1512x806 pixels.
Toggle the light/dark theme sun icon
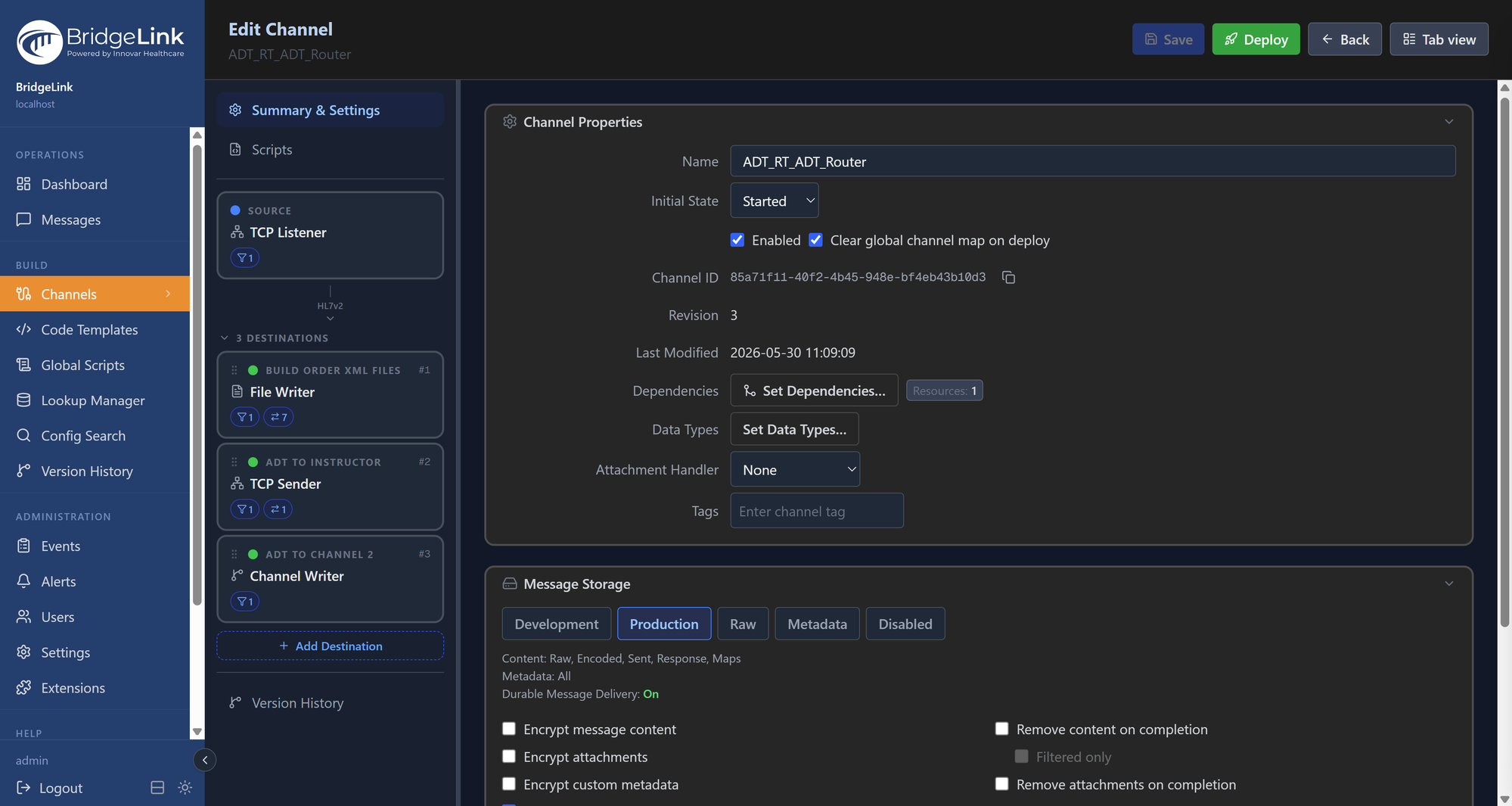pyautogui.click(x=185, y=788)
